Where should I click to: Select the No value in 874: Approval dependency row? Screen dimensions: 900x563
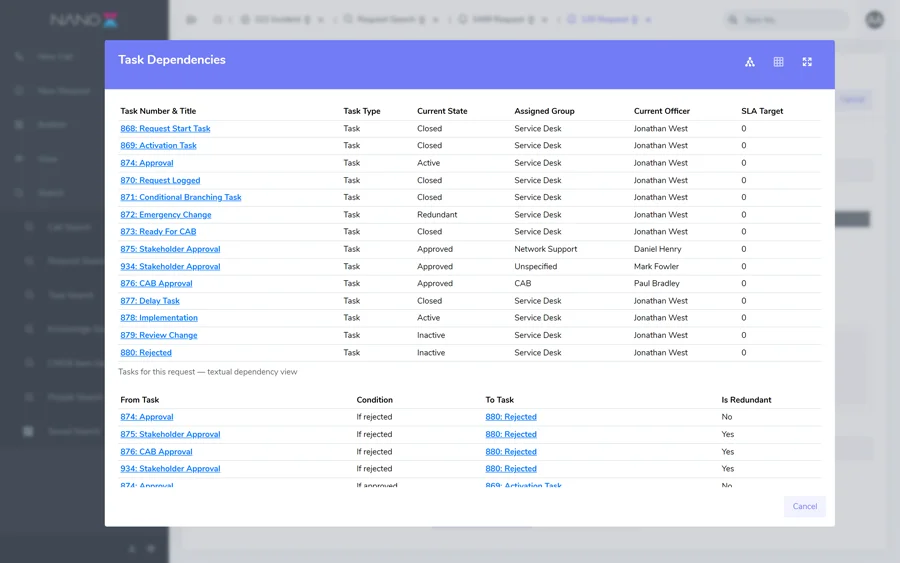[x=727, y=417]
